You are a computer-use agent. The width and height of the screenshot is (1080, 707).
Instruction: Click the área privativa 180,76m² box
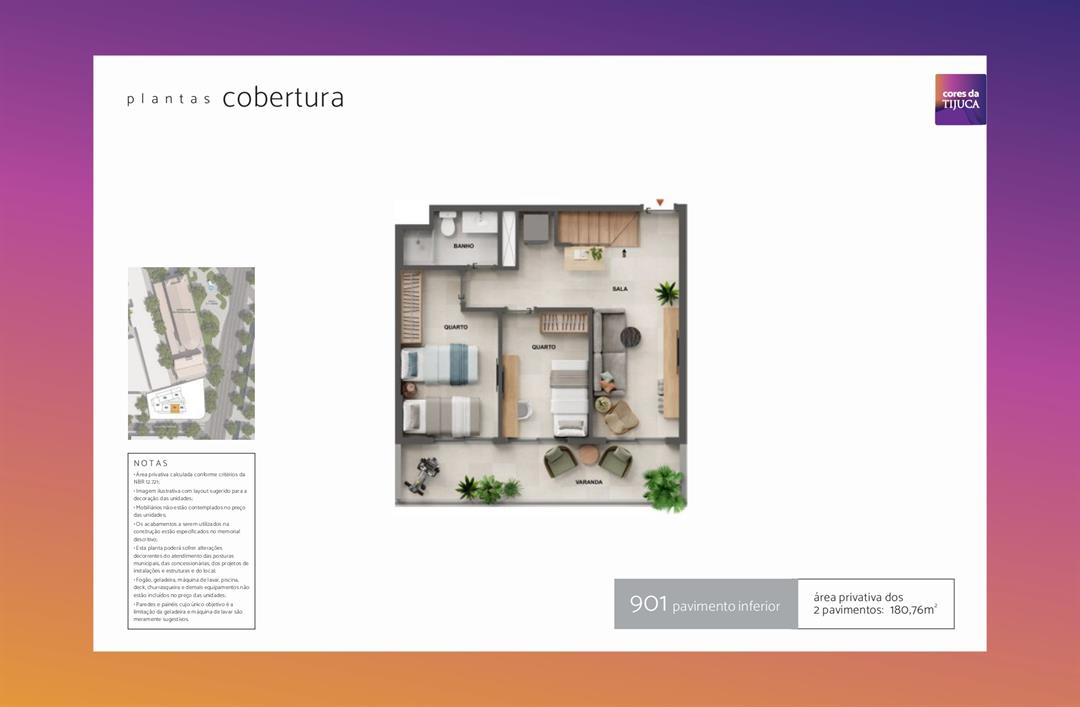coord(875,604)
